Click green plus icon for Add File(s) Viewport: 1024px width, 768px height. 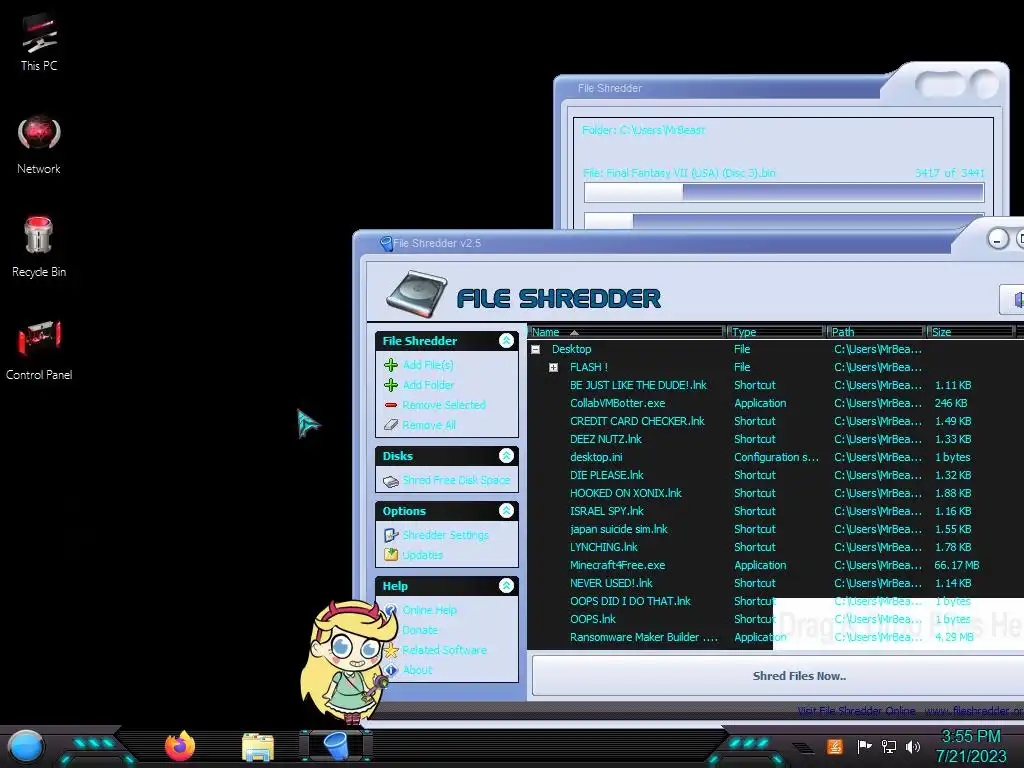tap(391, 364)
